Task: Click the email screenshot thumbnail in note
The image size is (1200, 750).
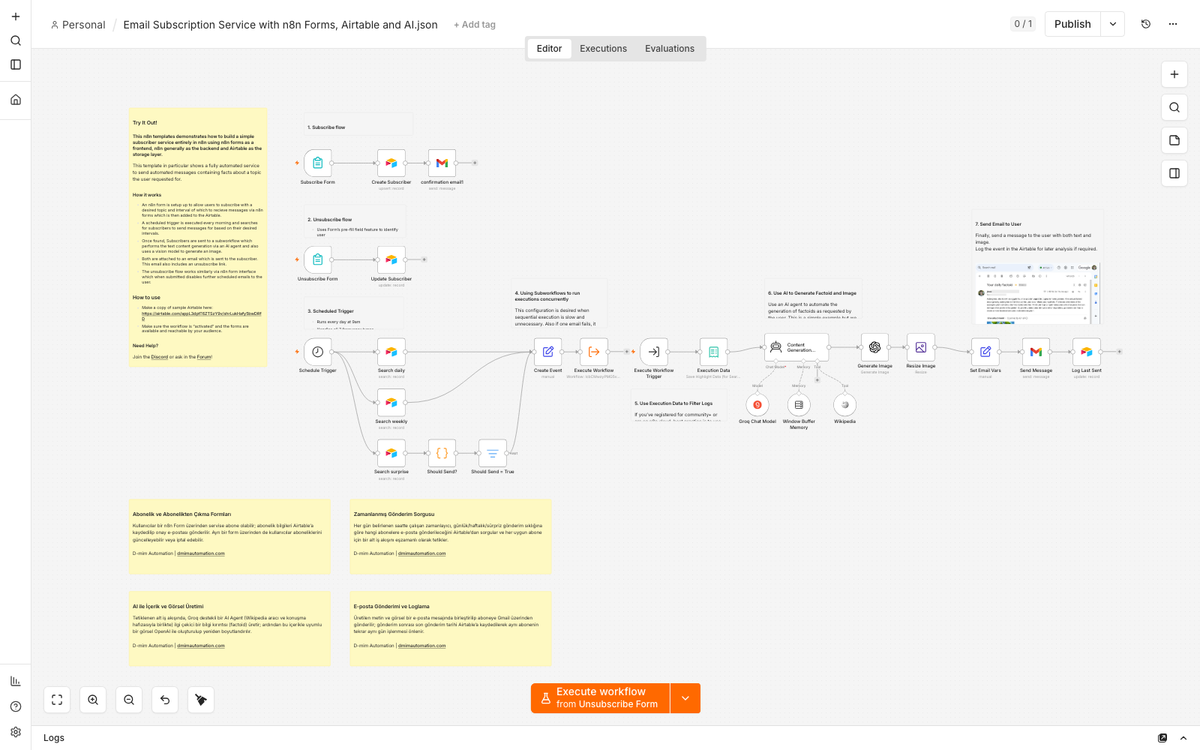Action: 1037,292
